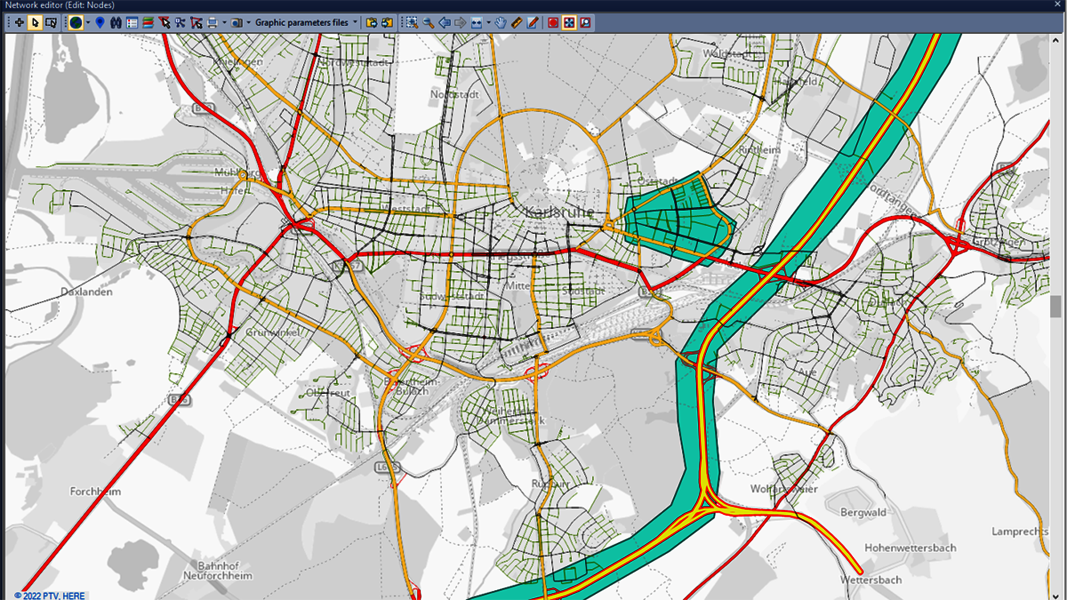The image size is (1067, 600).
Task: Select the zoom rectangle magnifier tool
Action: coord(412,22)
